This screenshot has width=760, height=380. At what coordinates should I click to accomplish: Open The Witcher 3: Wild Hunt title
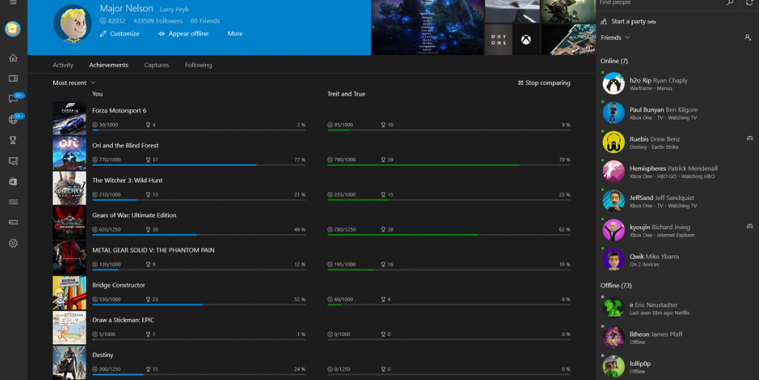[127, 180]
